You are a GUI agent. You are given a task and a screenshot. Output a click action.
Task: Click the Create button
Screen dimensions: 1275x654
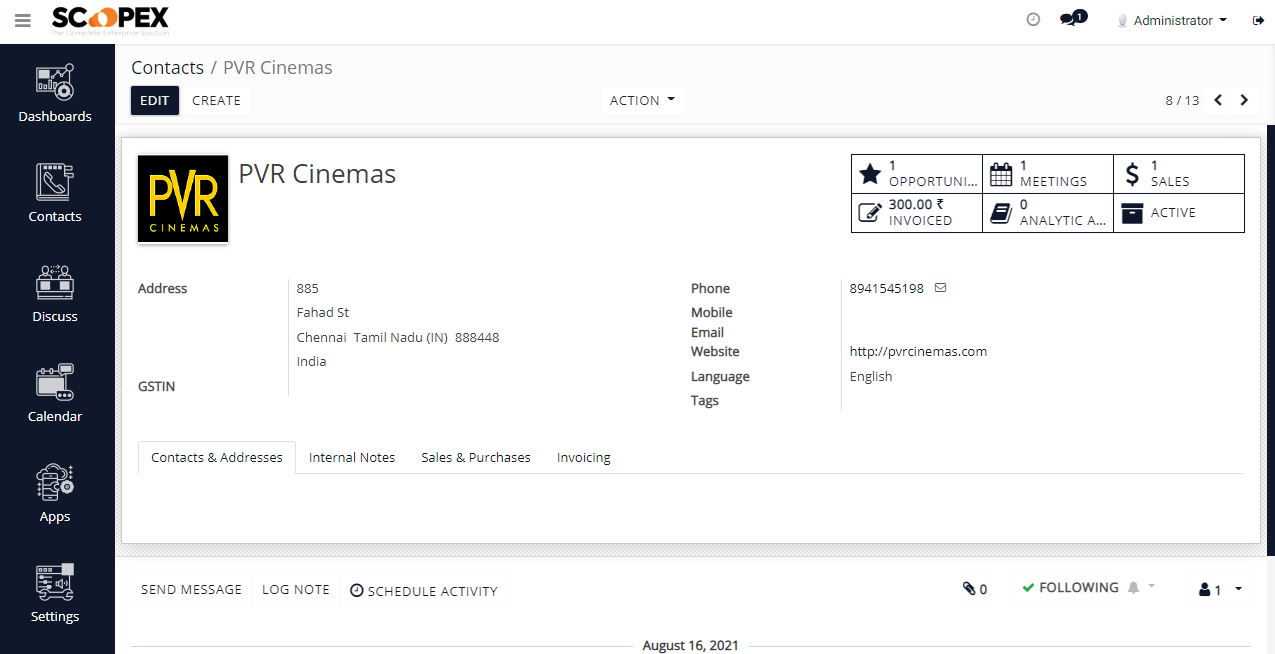tap(216, 100)
